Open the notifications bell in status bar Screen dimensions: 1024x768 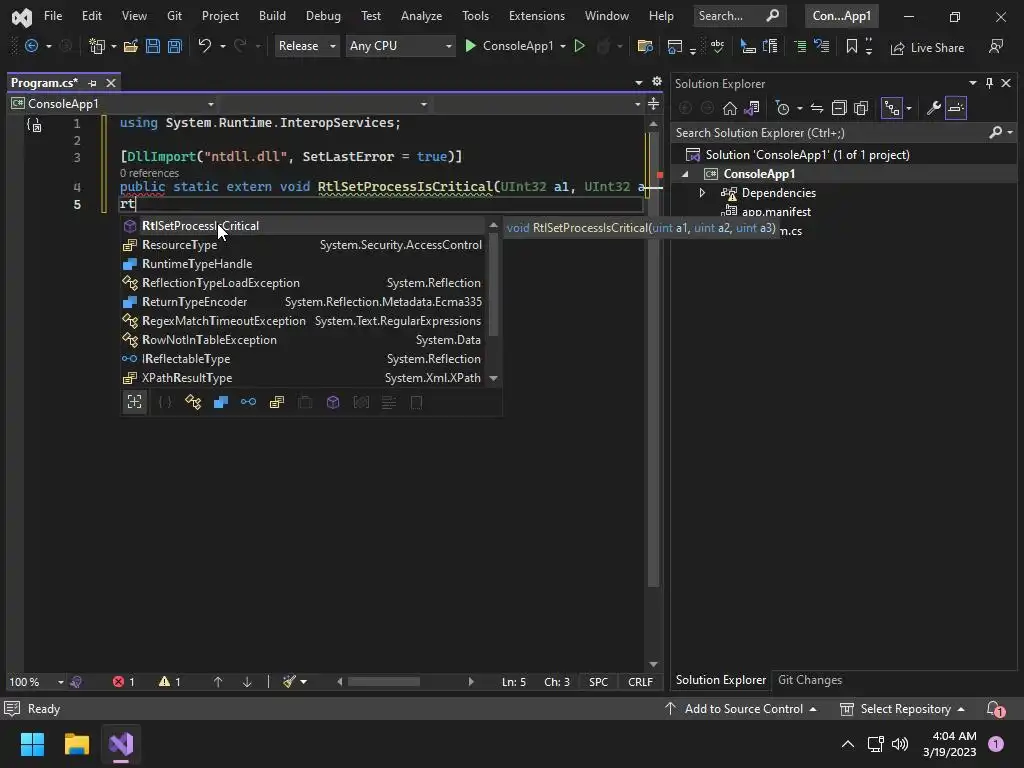(995, 709)
